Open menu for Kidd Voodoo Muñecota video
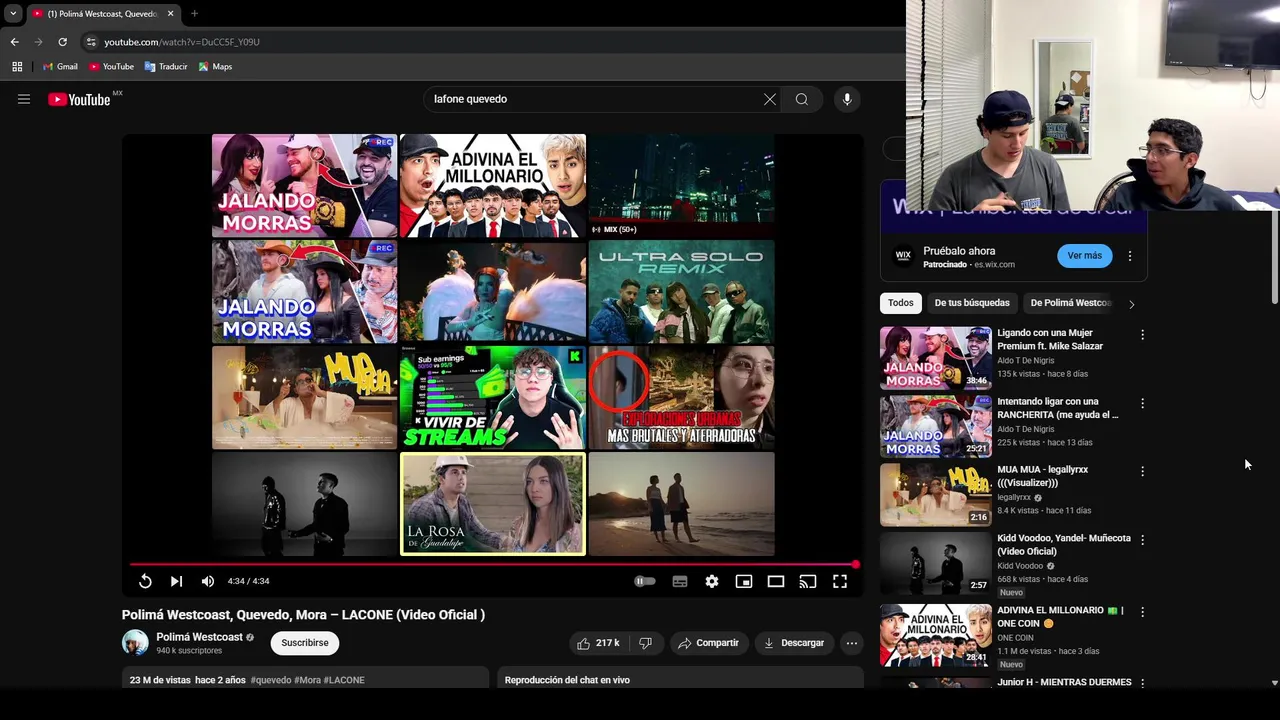This screenshot has width=1280, height=720. click(x=1142, y=540)
